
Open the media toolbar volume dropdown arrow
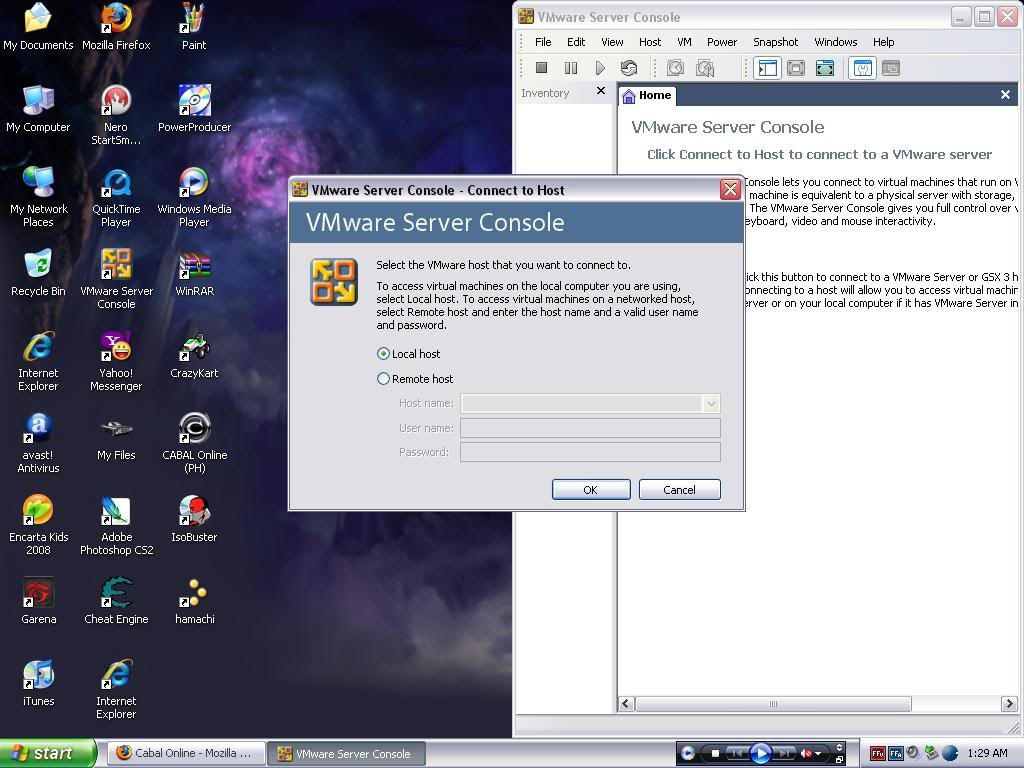coord(818,753)
